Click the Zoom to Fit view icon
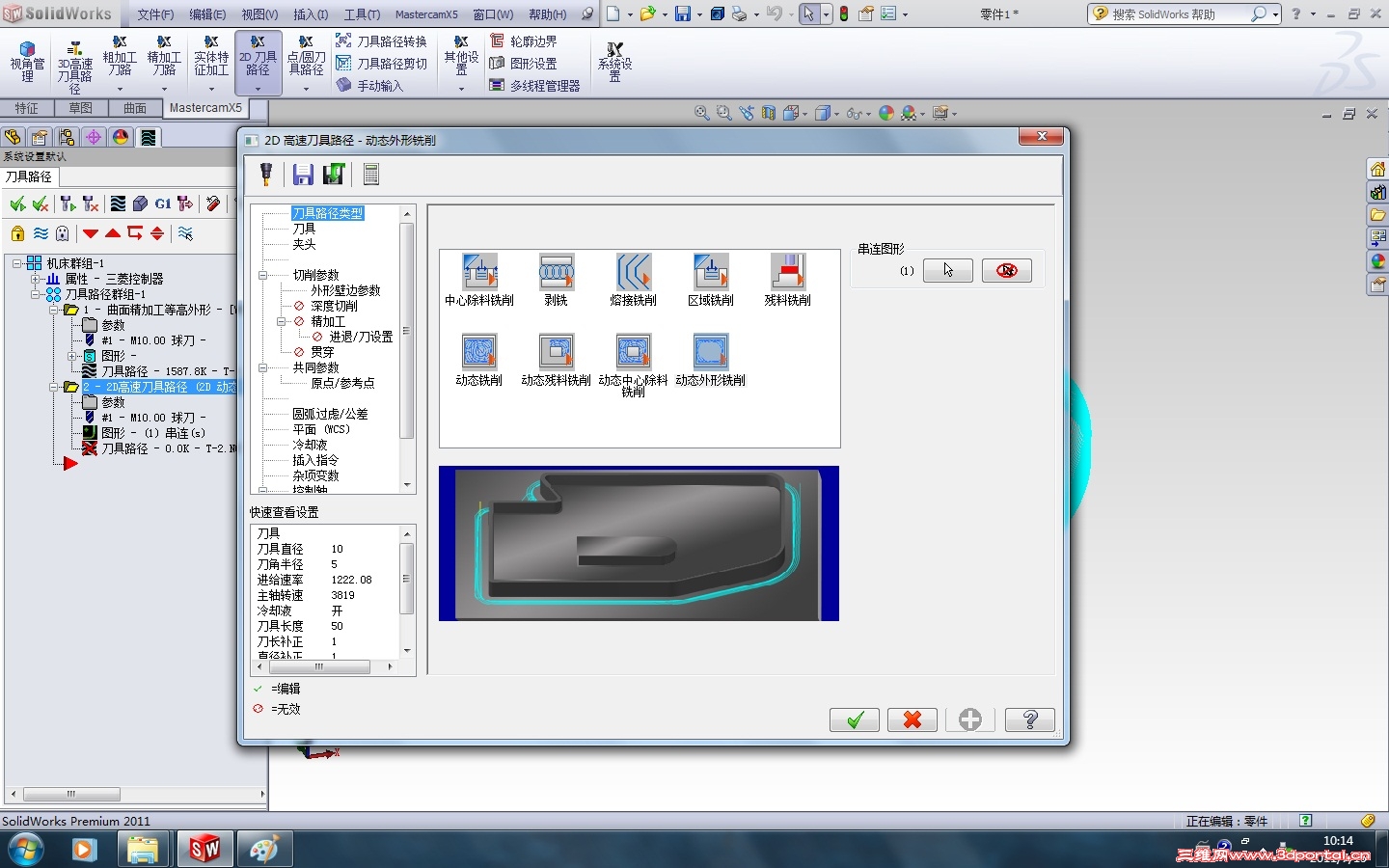The height and width of the screenshot is (868, 1389). click(702, 113)
